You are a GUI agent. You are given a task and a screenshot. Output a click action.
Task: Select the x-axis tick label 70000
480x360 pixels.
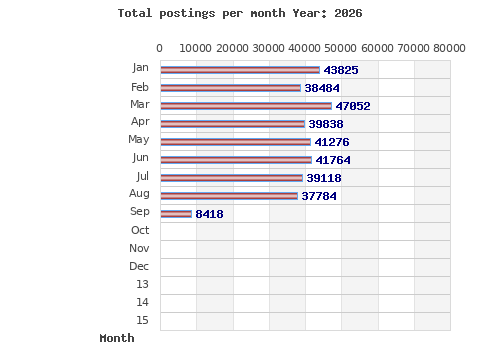click(413, 48)
